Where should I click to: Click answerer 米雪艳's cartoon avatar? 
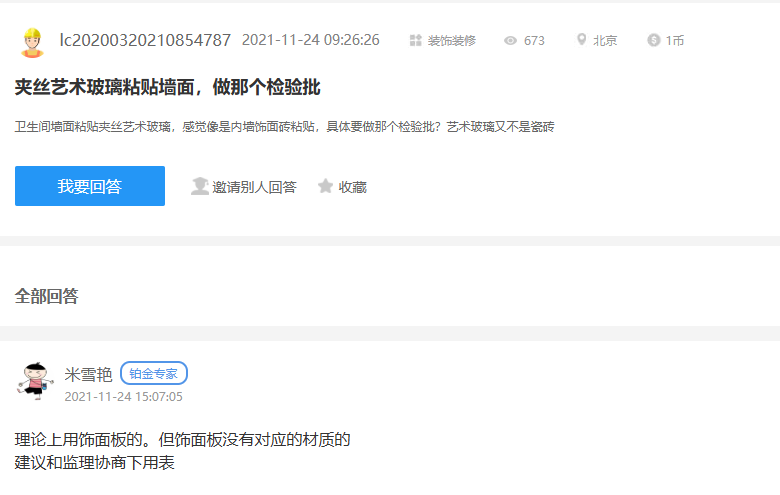35,381
